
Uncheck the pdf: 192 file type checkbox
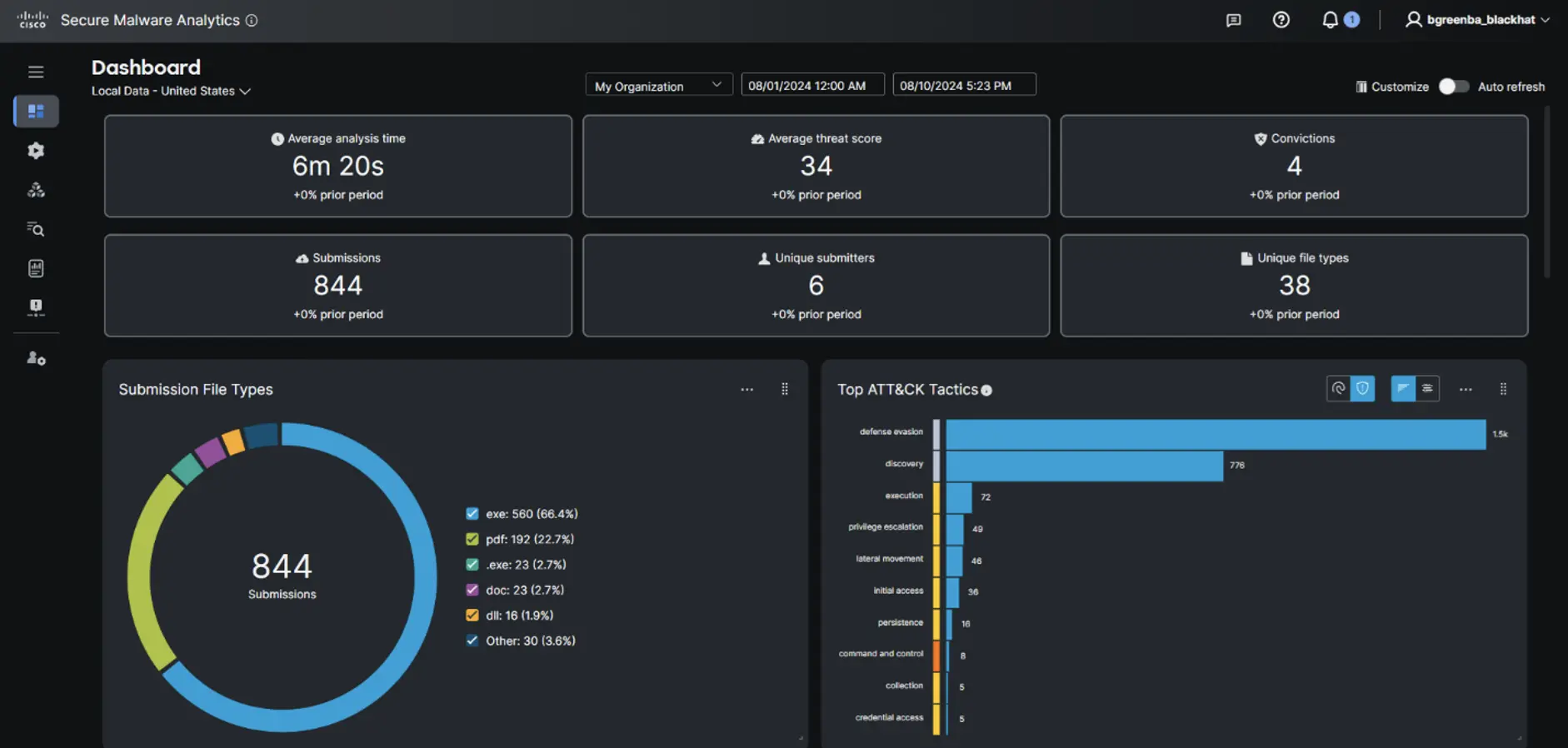coord(472,539)
